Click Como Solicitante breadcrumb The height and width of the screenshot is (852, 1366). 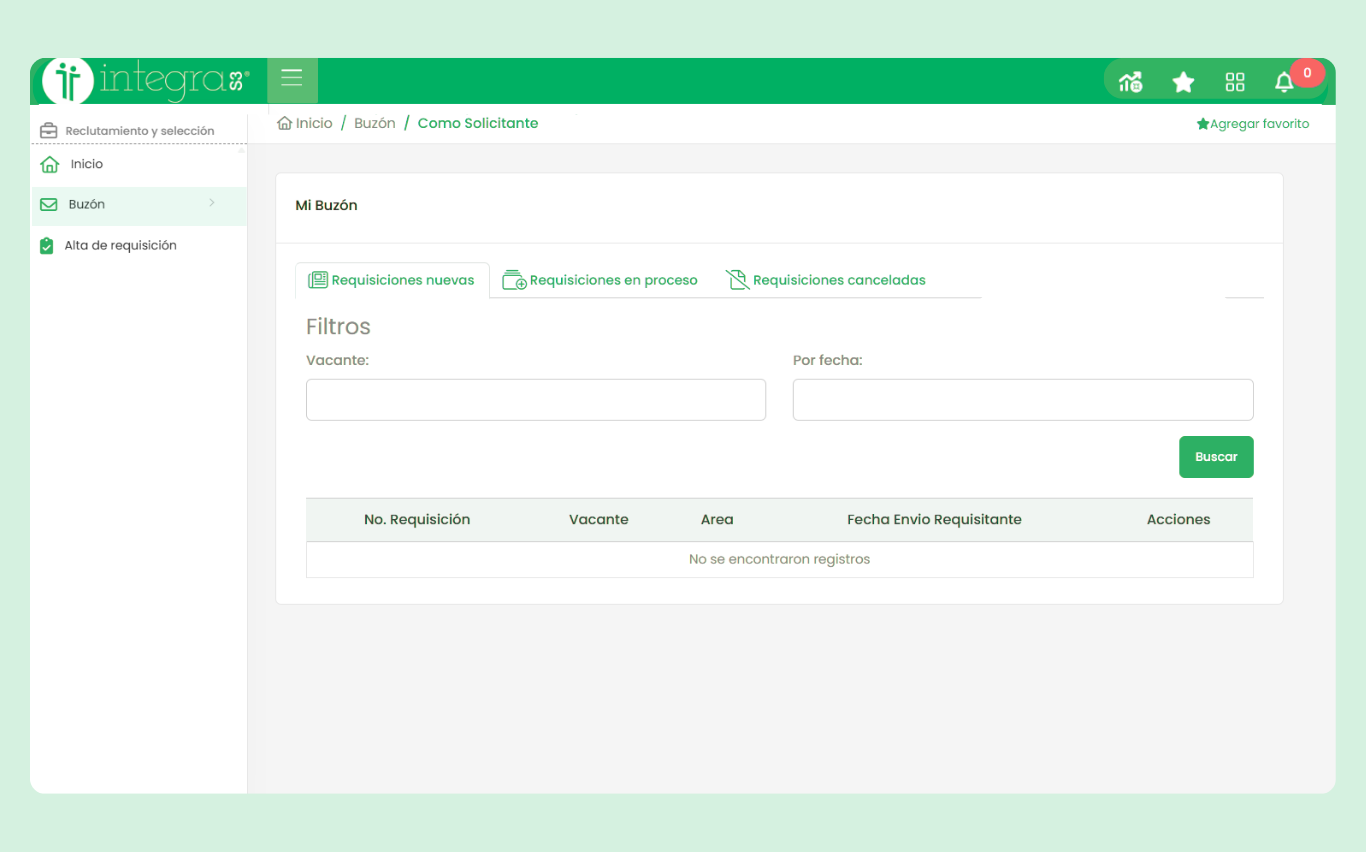[x=478, y=123]
